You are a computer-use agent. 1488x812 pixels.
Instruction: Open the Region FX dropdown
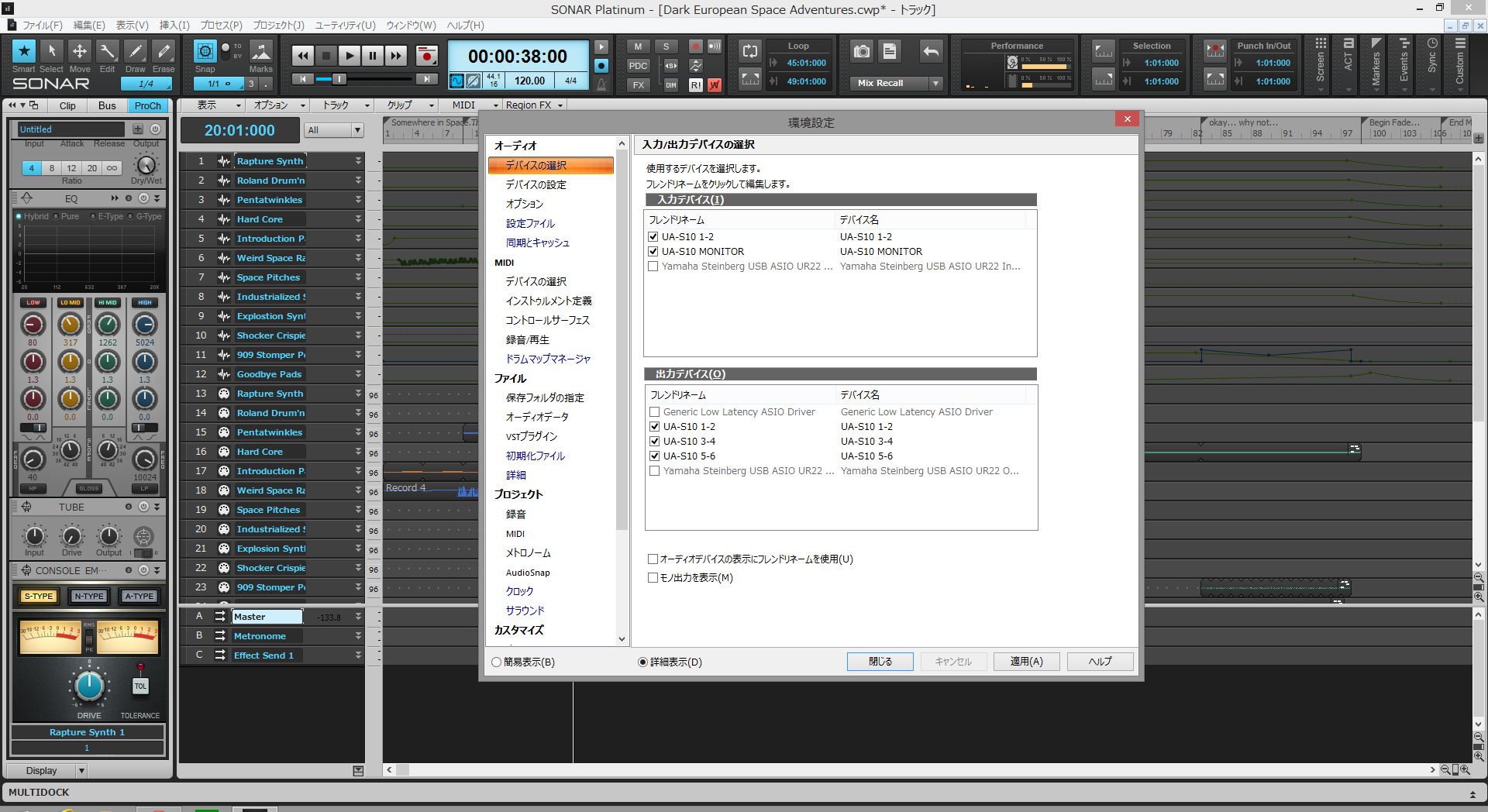535,105
